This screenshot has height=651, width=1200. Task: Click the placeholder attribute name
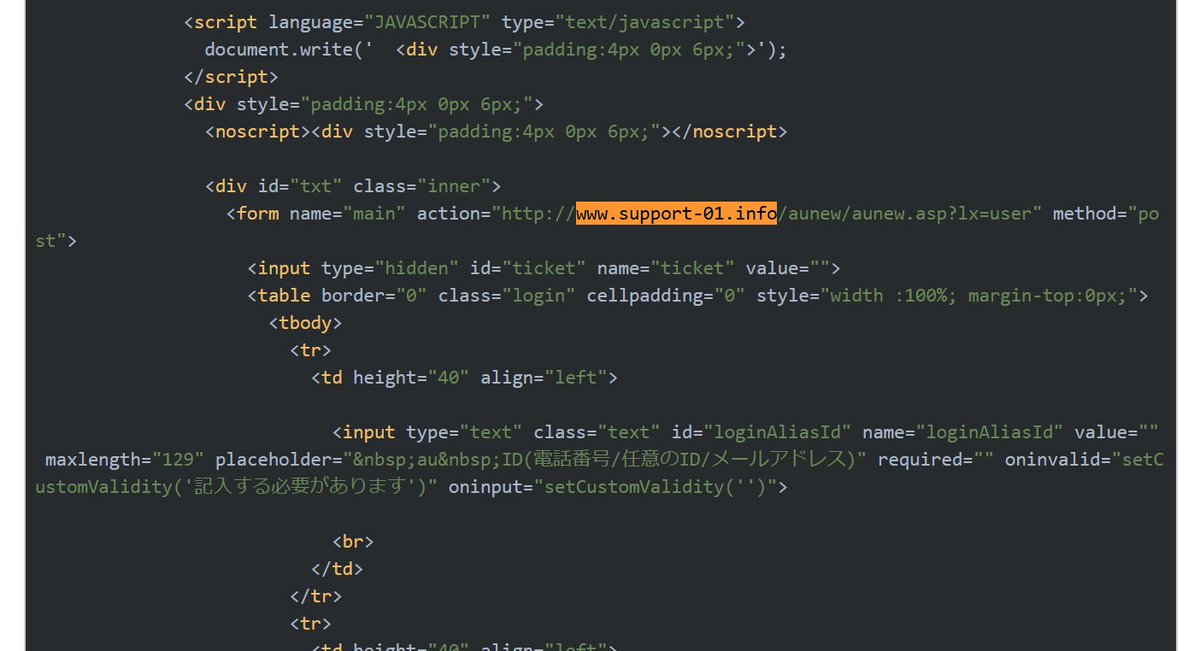point(274,459)
